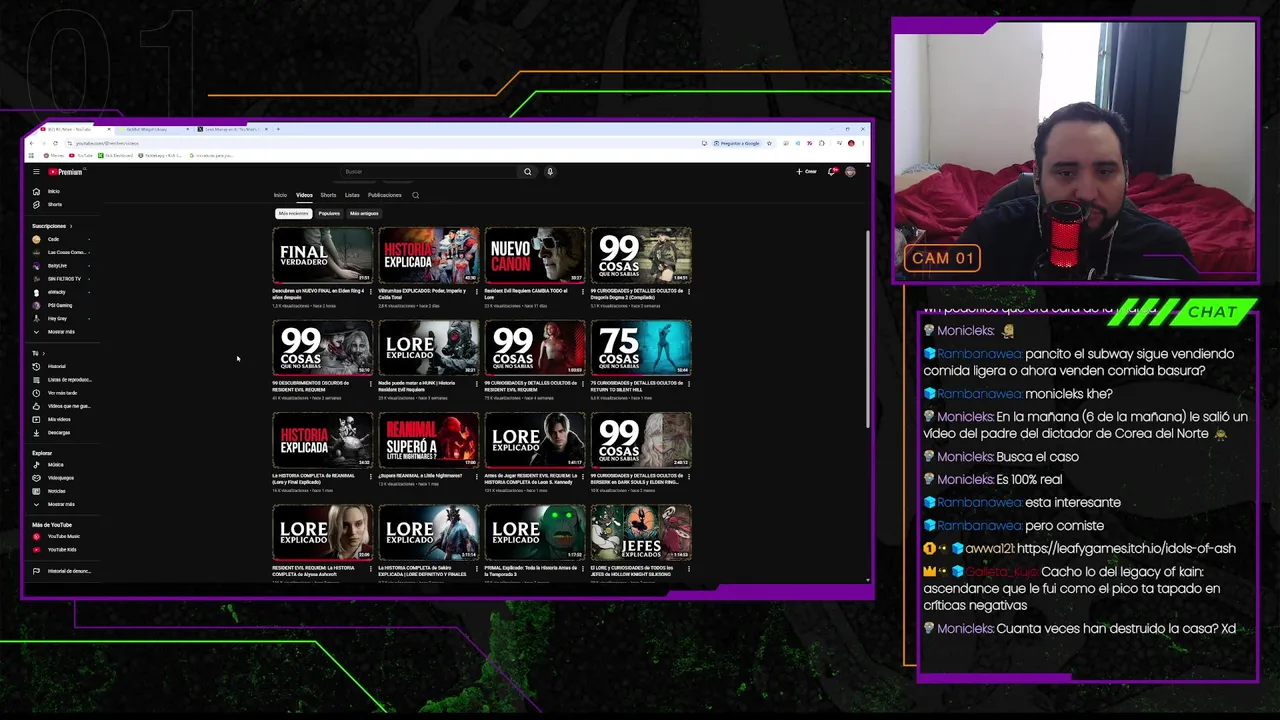Switch to the channel Listas tab

tap(352, 195)
